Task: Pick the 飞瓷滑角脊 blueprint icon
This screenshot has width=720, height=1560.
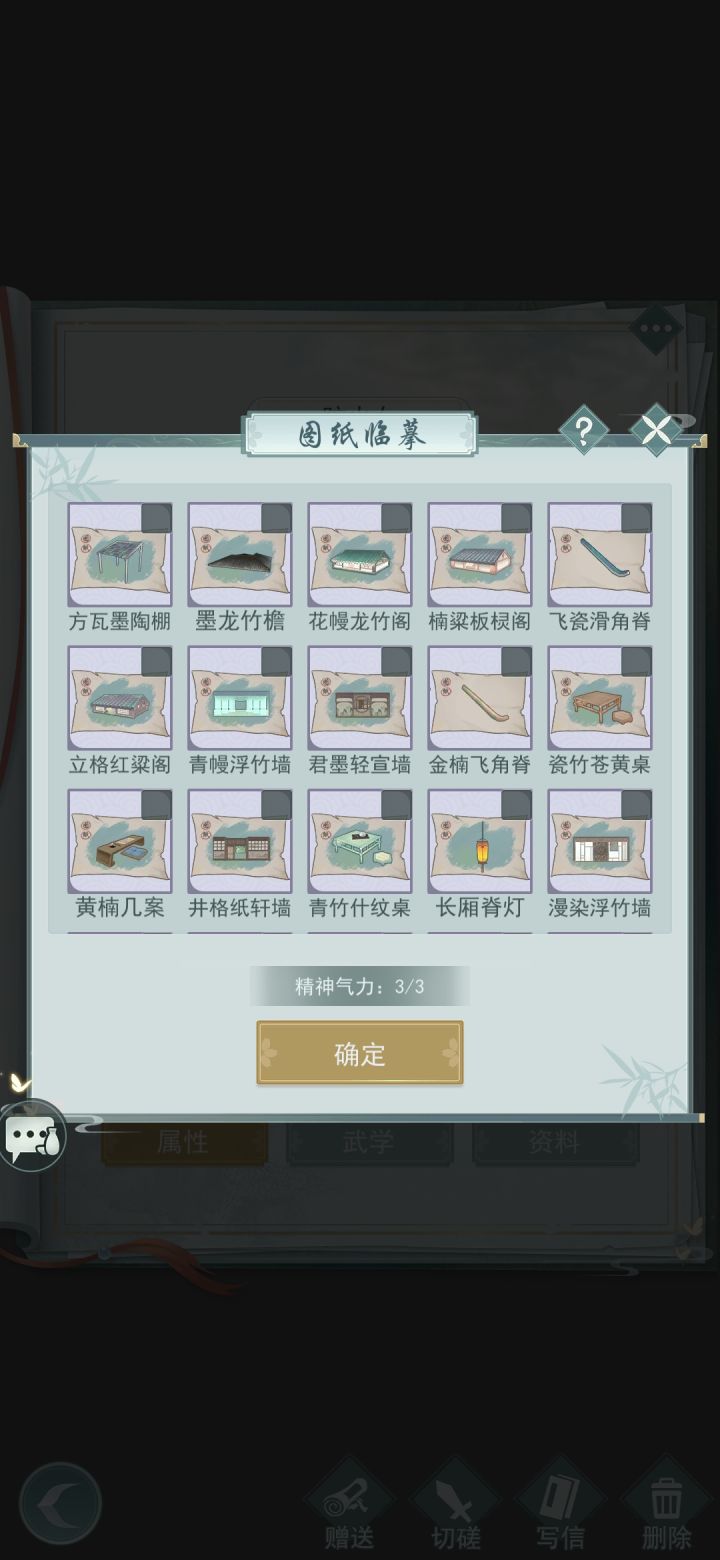Action: point(600,554)
